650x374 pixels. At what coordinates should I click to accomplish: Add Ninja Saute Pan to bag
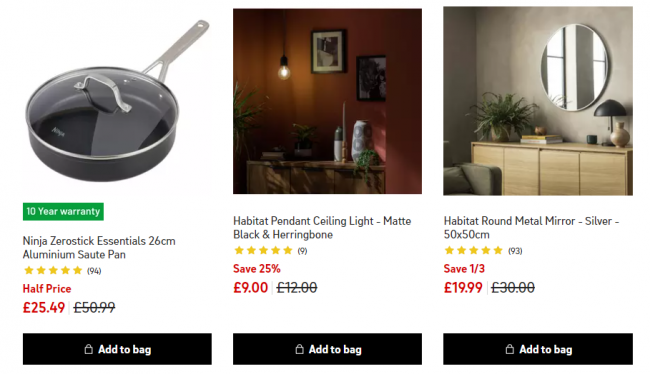[x=117, y=349]
